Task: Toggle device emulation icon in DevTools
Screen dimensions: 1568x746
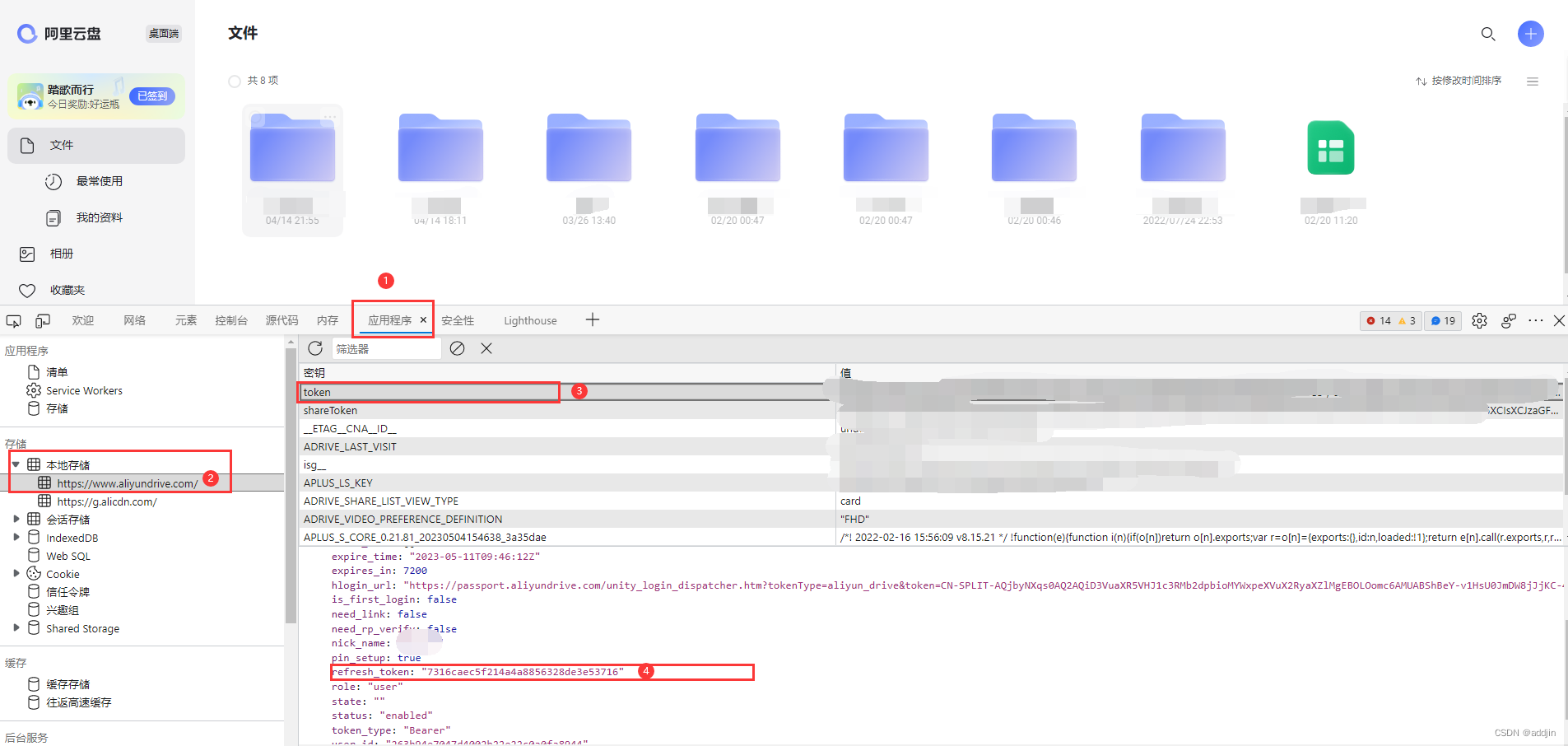Action: coord(43,321)
